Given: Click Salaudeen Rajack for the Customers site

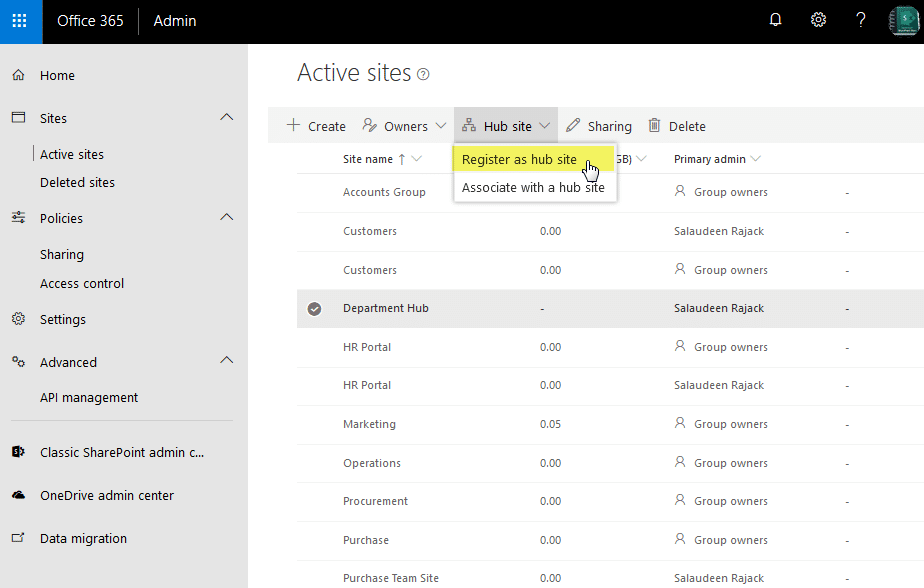Looking at the screenshot, I should [717, 231].
